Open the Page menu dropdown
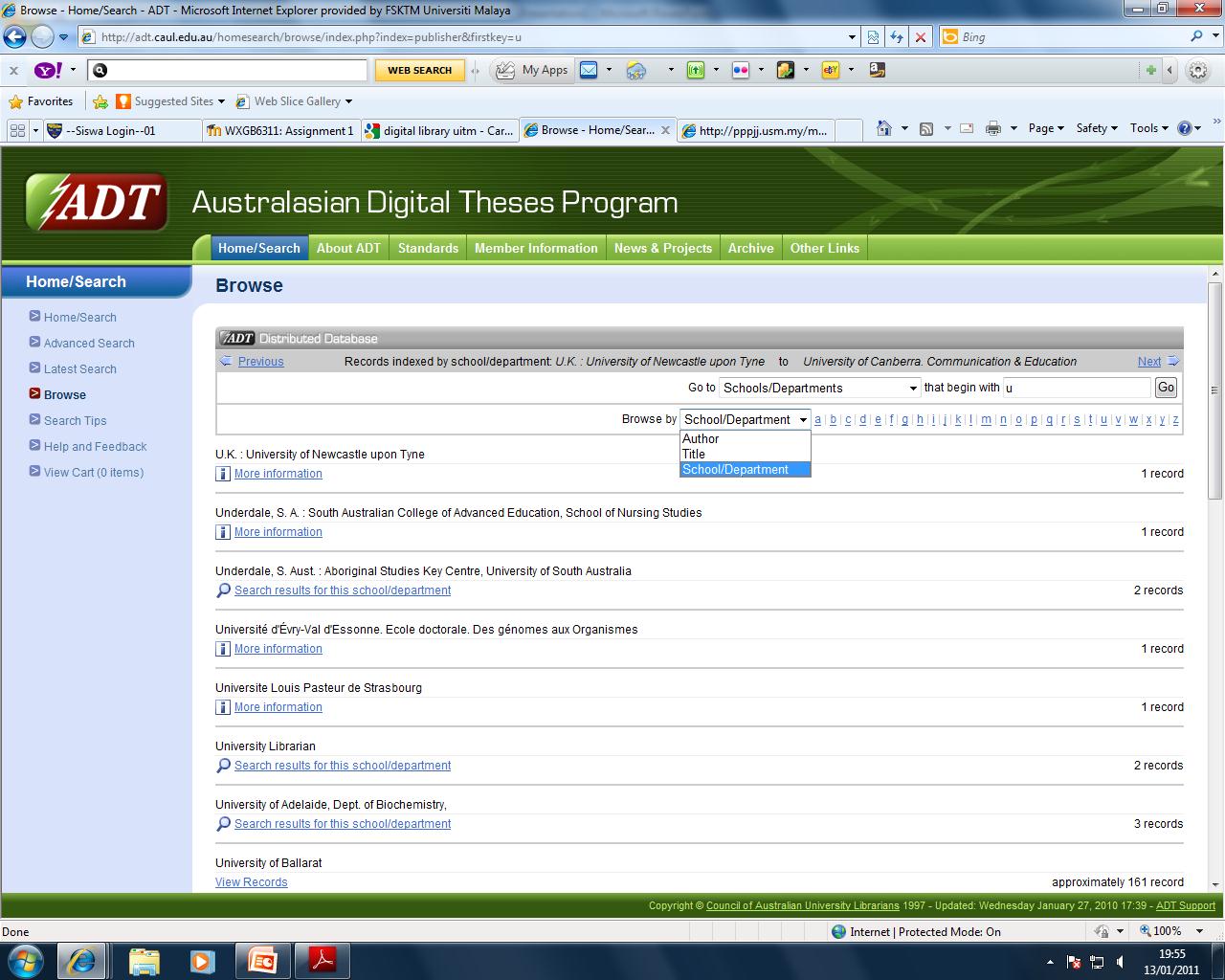This screenshot has width=1225, height=980. (x=1046, y=128)
